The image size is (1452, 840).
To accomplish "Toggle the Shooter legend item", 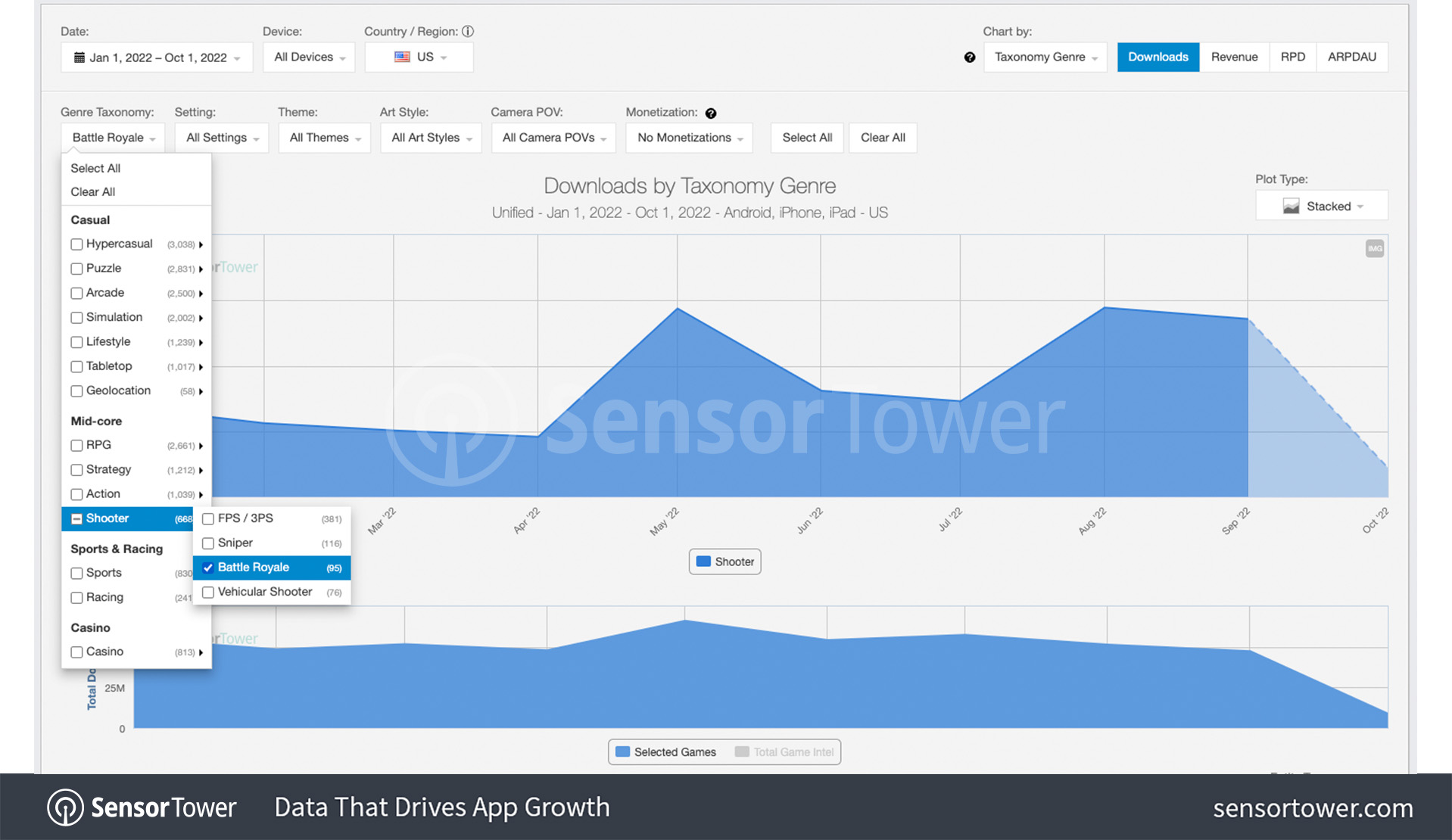I will [x=725, y=562].
